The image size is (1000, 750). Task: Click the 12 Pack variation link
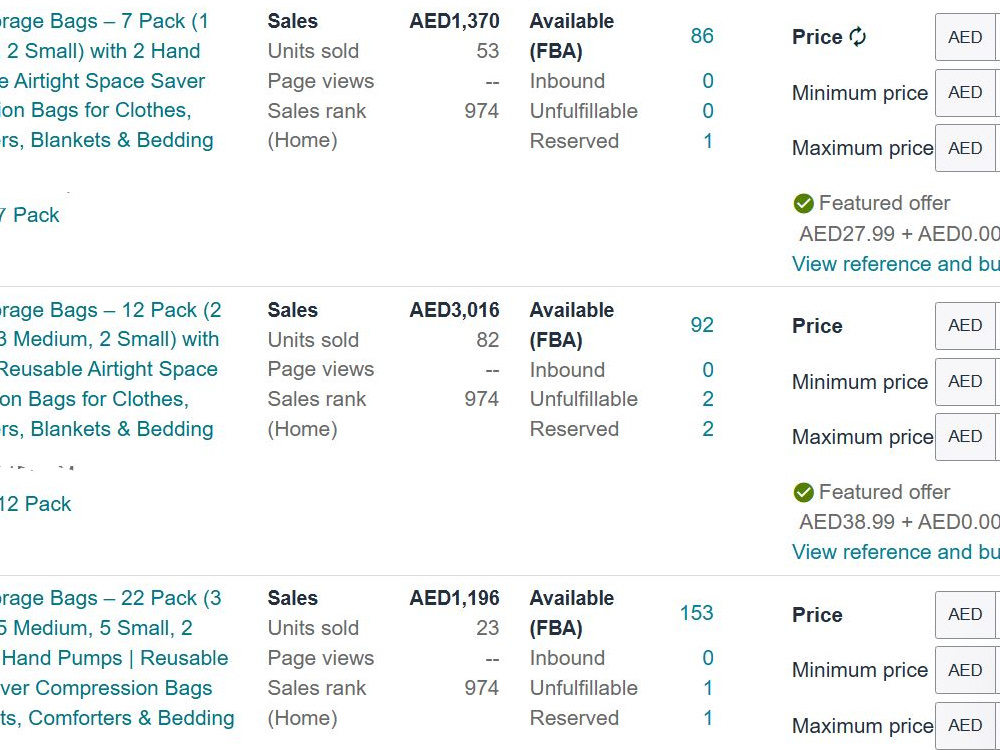(x=36, y=504)
